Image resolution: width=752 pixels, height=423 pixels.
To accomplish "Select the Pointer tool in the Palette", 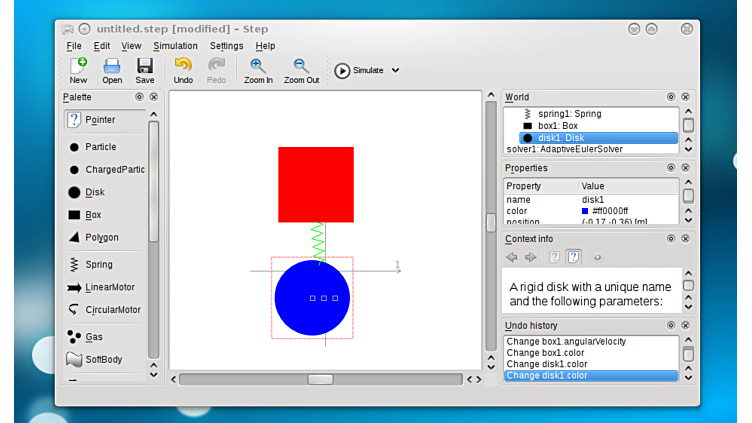I will click(x=74, y=120).
